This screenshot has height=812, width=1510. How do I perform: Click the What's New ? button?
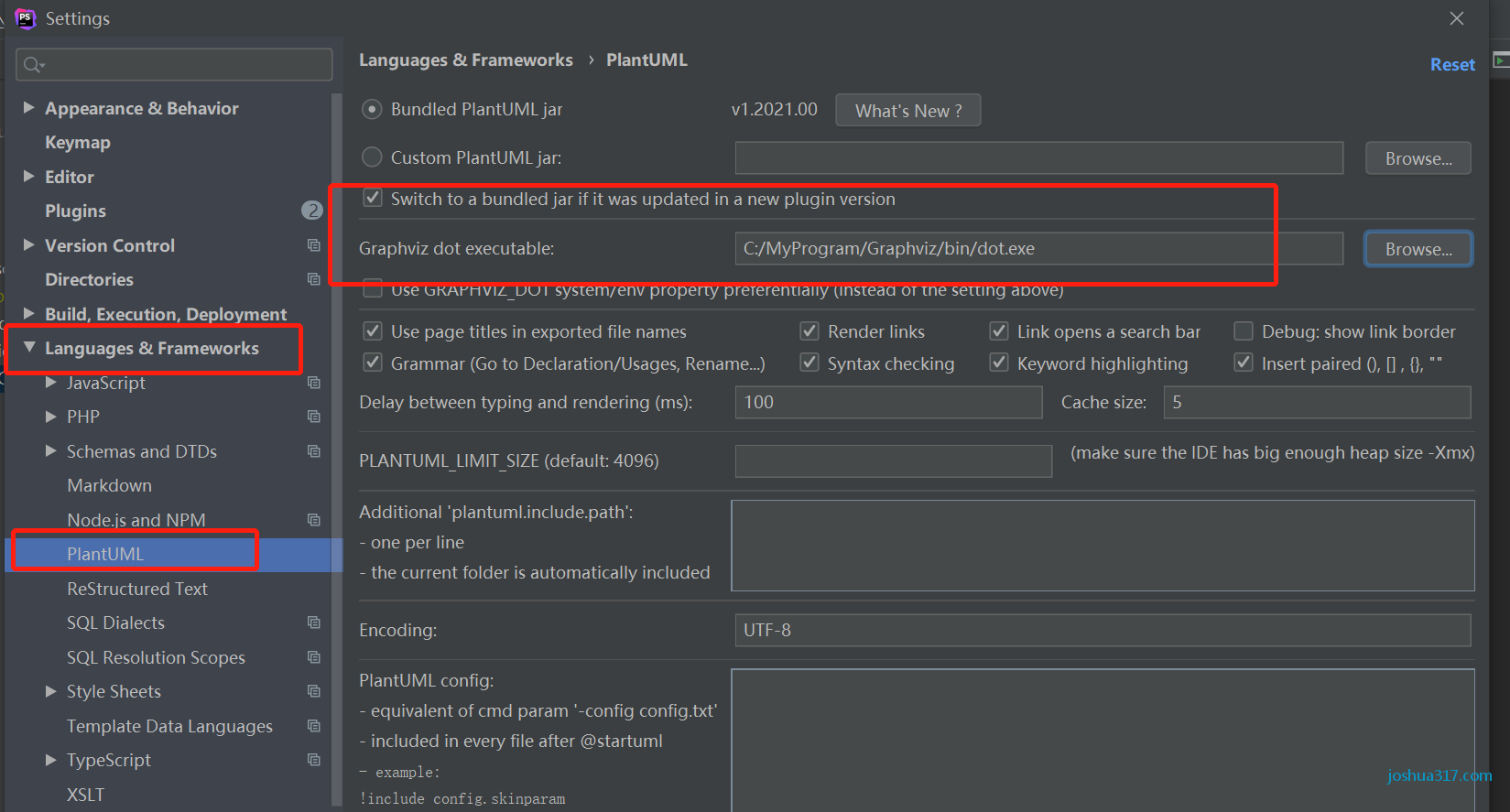coord(907,110)
